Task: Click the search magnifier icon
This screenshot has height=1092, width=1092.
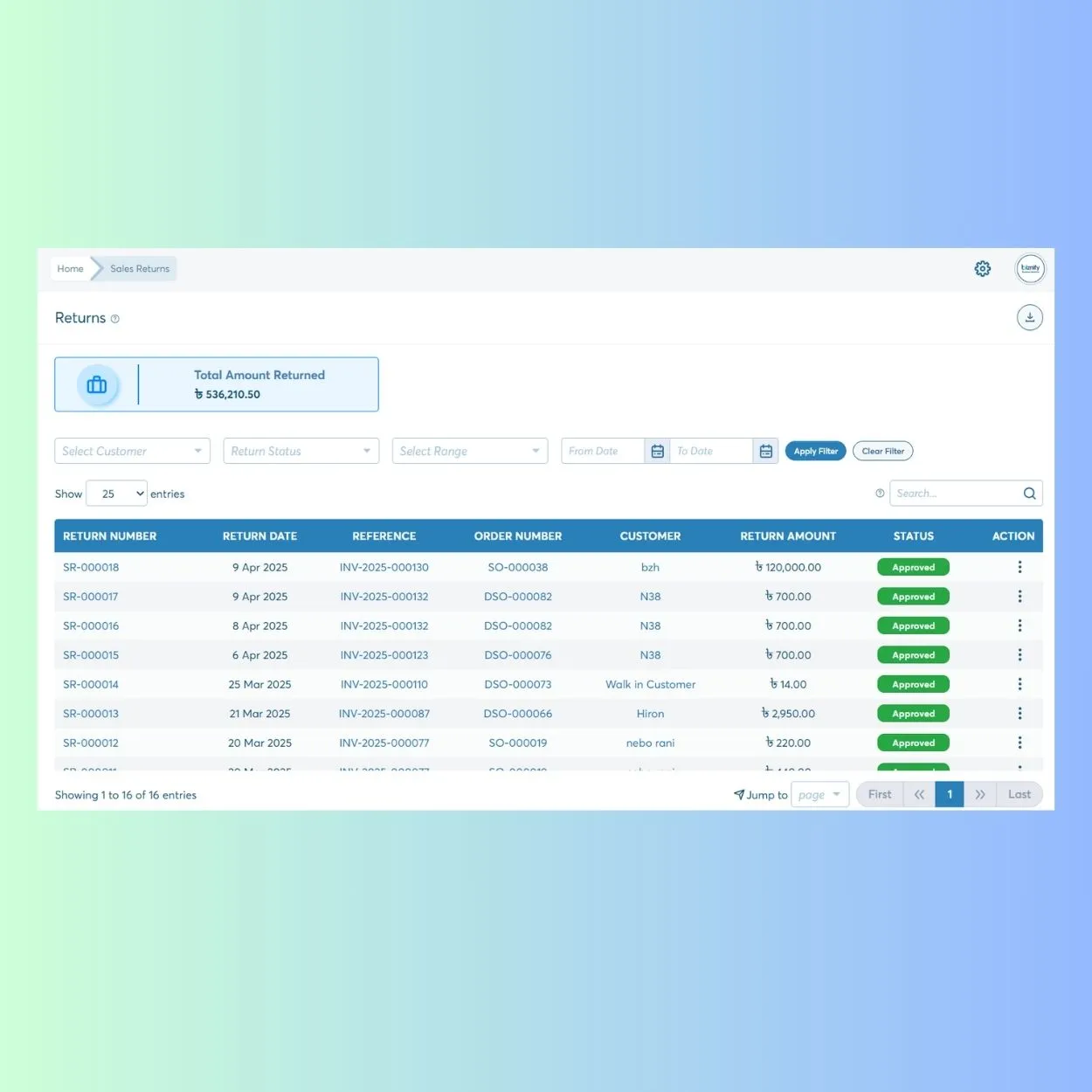Action: coord(1029,493)
